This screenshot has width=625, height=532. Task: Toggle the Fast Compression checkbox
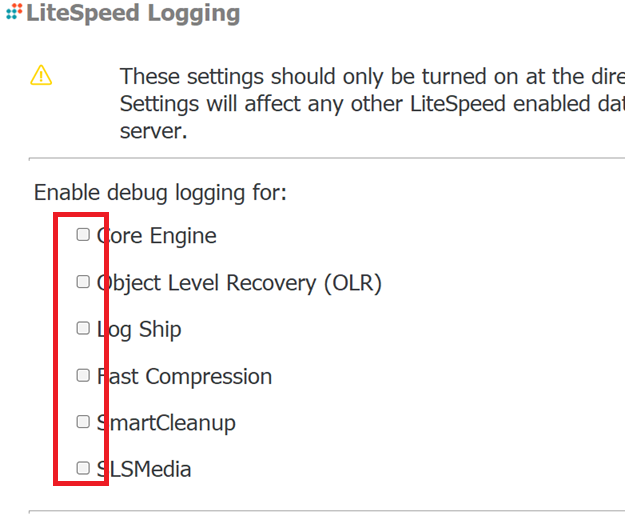click(x=83, y=375)
